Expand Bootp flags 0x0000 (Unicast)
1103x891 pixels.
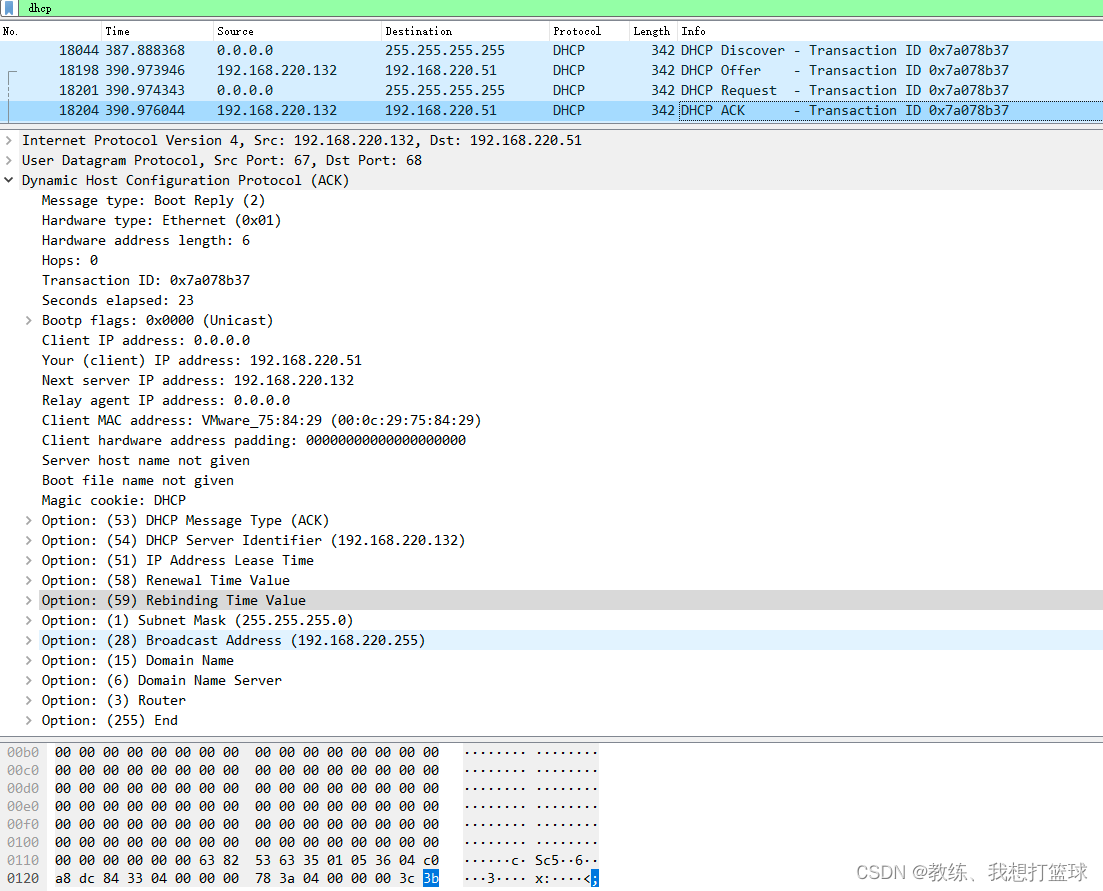[x=27, y=320]
